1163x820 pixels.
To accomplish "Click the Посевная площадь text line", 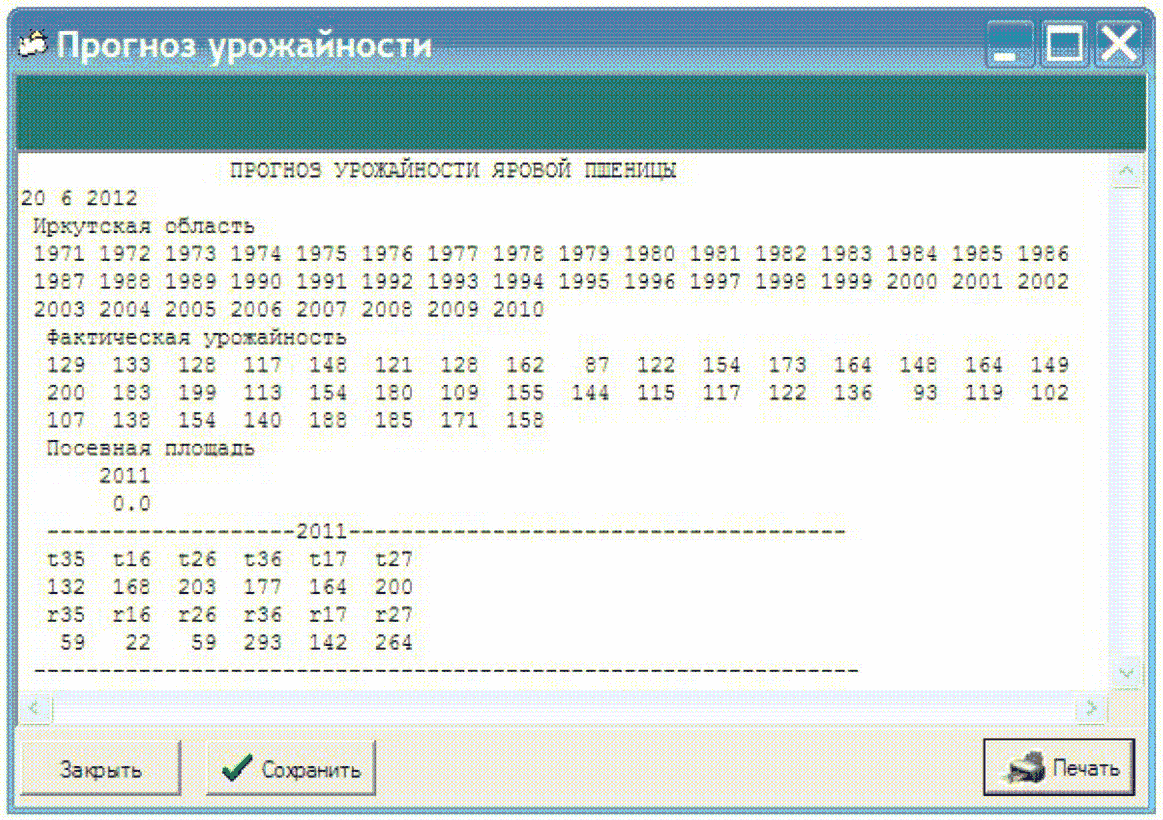I will [151, 449].
